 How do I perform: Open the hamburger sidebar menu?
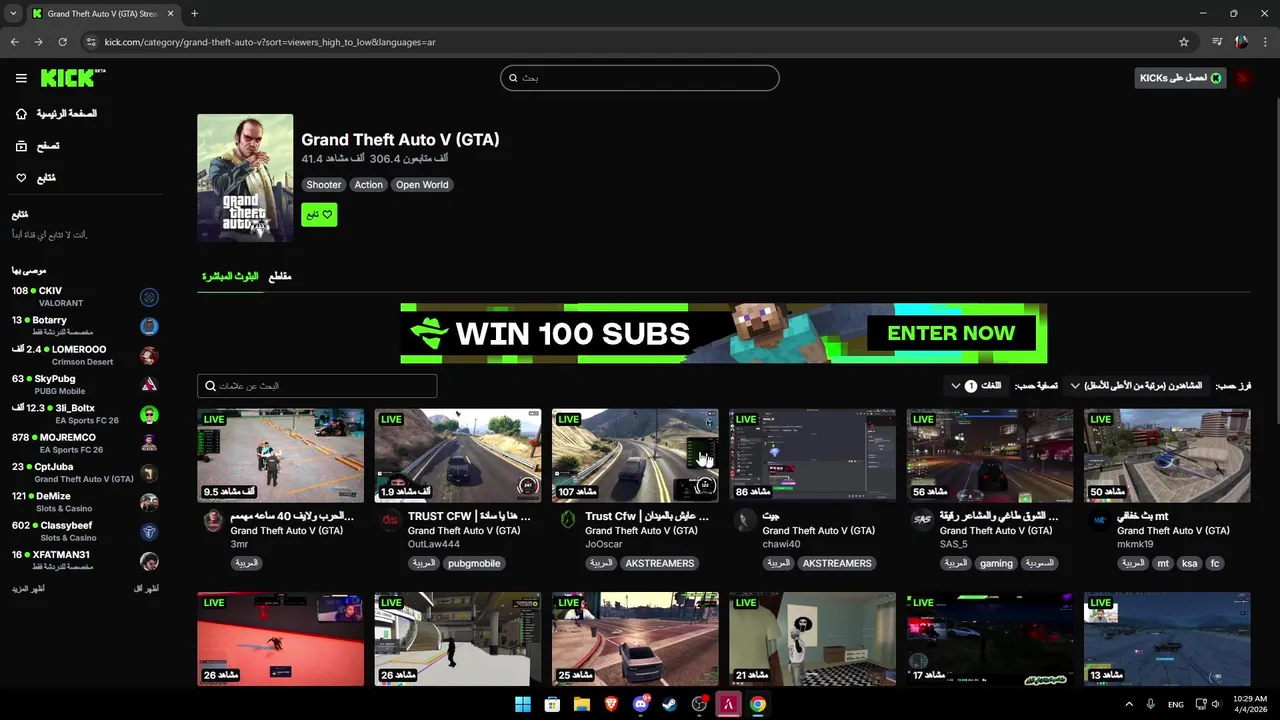(x=21, y=78)
